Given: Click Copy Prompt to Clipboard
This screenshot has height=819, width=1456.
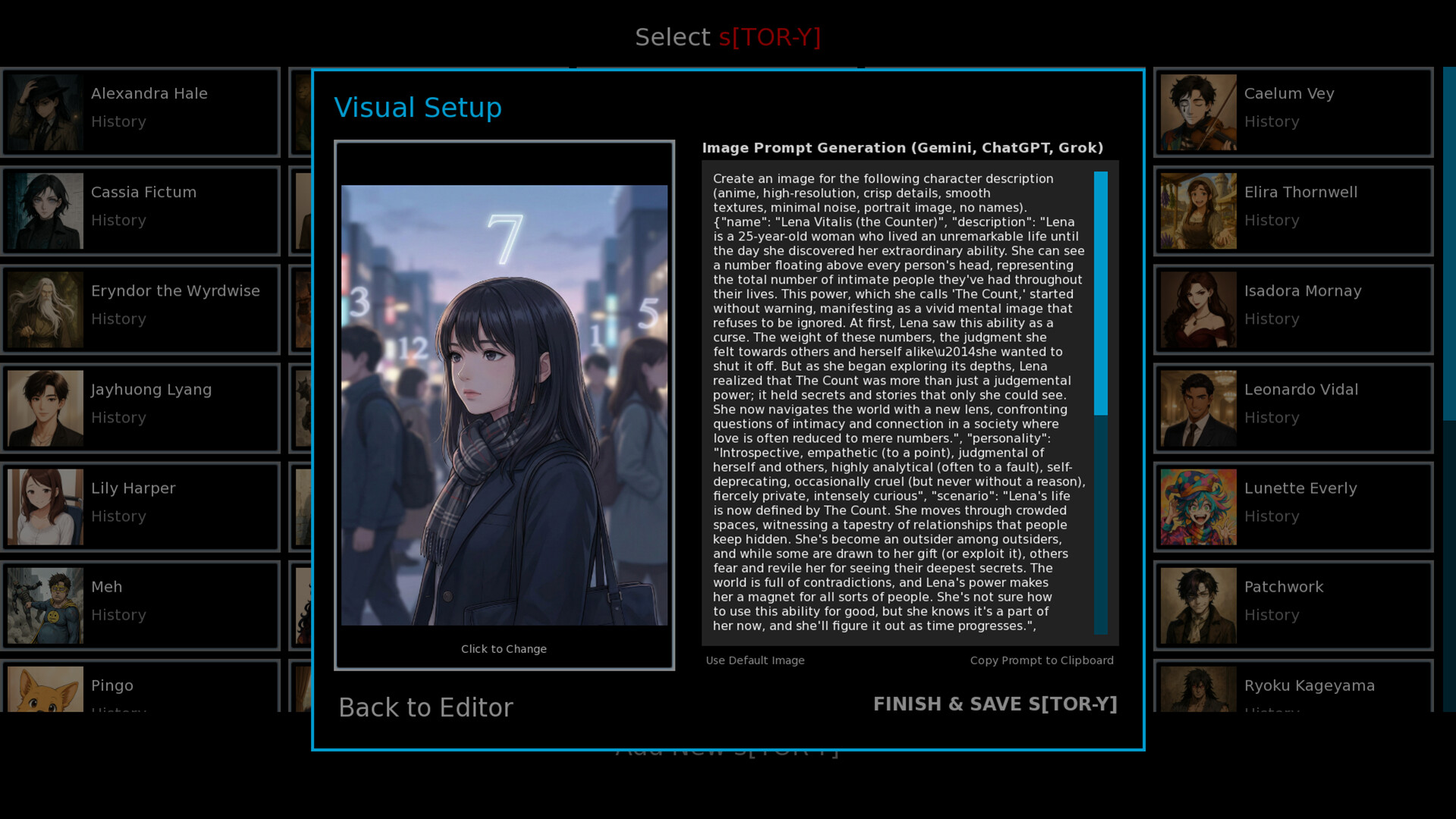Looking at the screenshot, I should (1042, 661).
